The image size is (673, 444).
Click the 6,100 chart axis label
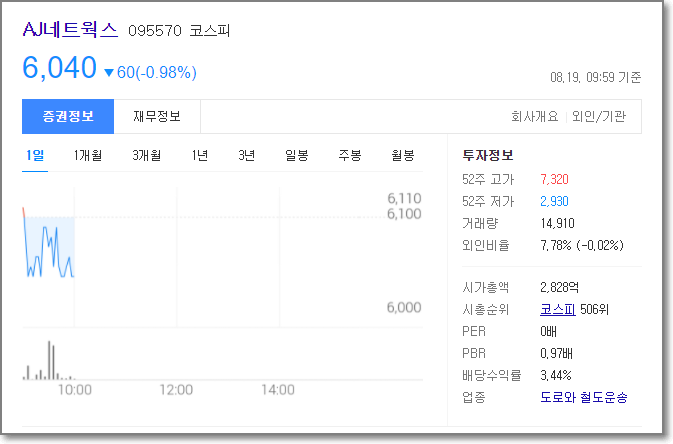404,213
